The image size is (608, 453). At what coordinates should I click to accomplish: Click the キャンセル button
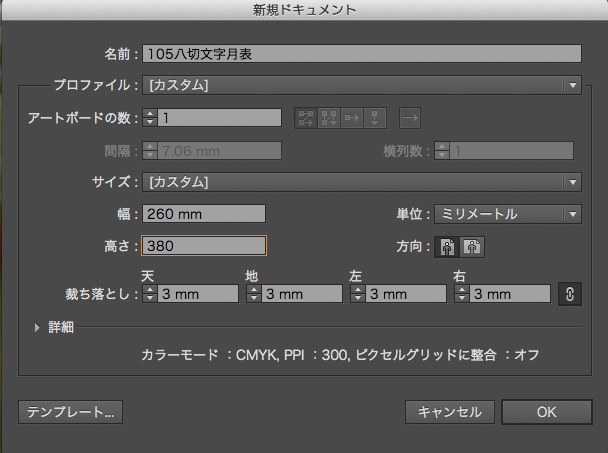point(450,412)
